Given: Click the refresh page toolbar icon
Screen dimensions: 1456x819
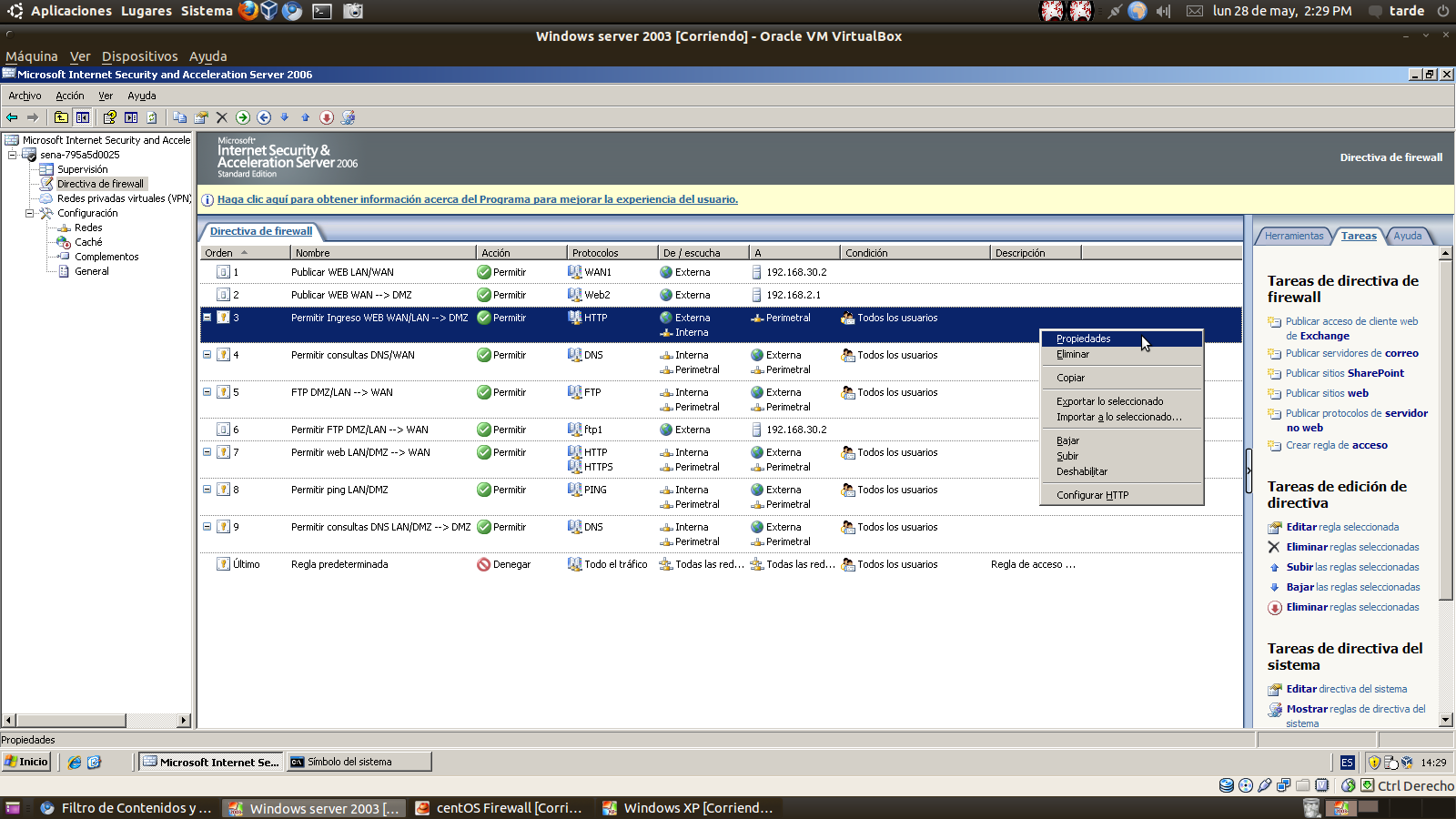Looking at the screenshot, I should (x=152, y=117).
